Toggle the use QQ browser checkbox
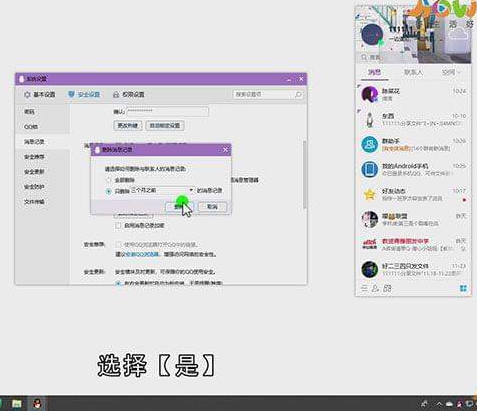Image resolution: width=477 pixels, height=411 pixels. coord(118,245)
